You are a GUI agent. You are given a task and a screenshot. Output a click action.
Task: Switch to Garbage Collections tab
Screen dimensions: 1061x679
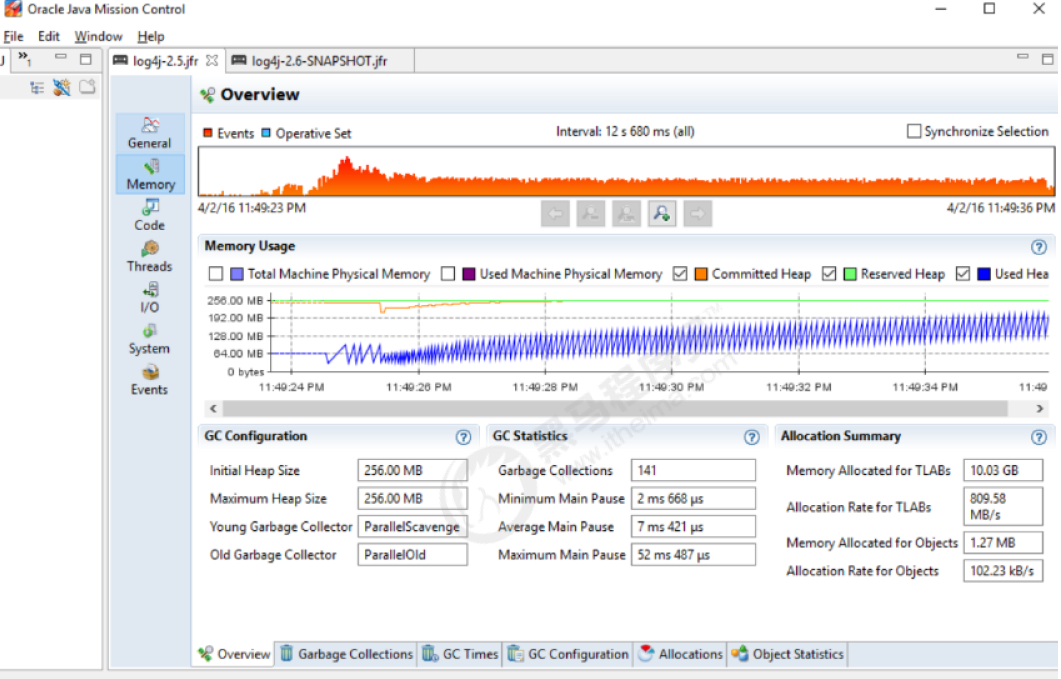pyautogui.click(x=346, y=654)
